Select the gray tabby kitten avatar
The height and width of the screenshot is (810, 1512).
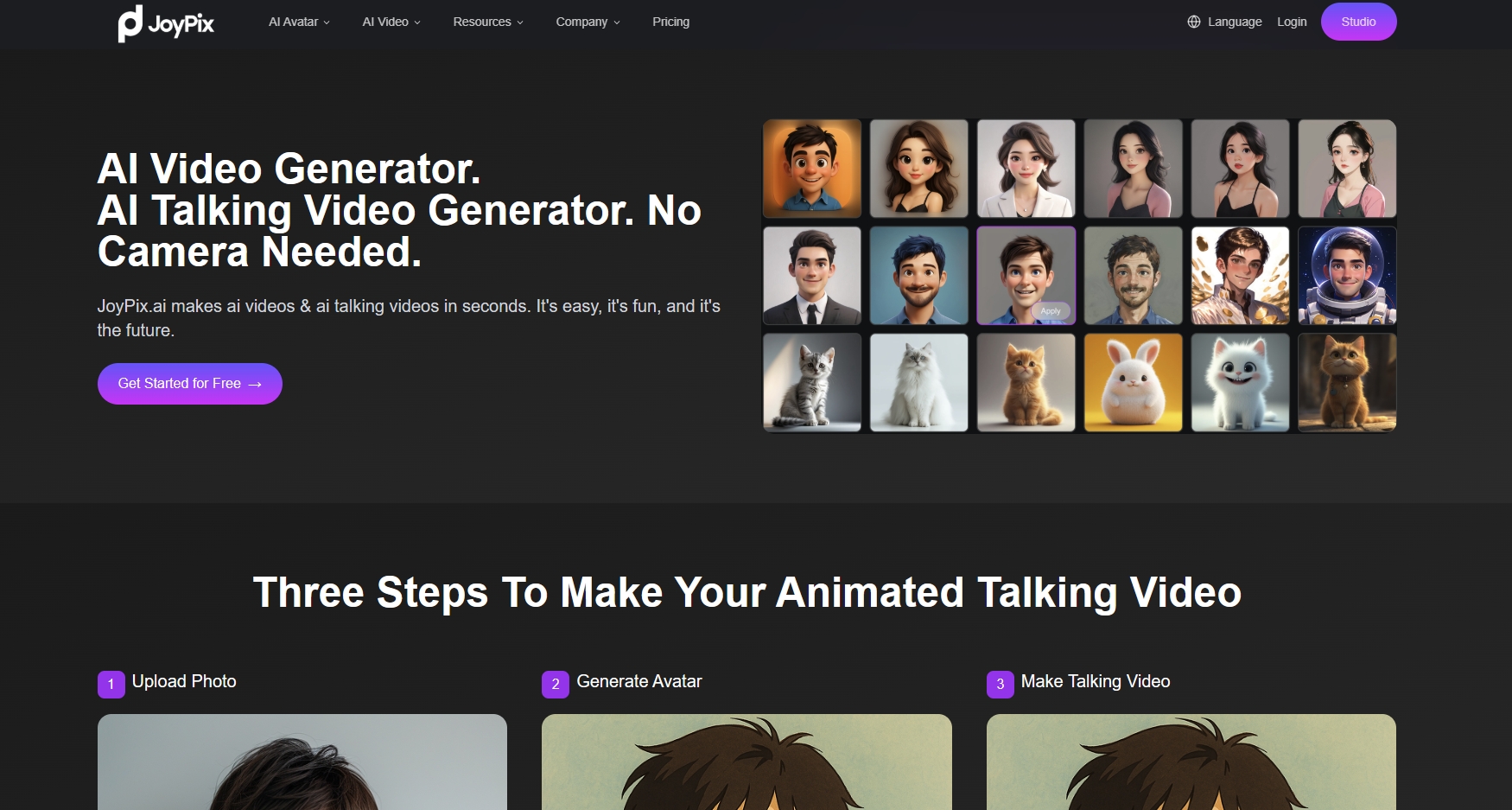pyautogui.click(x=812, y=383)
